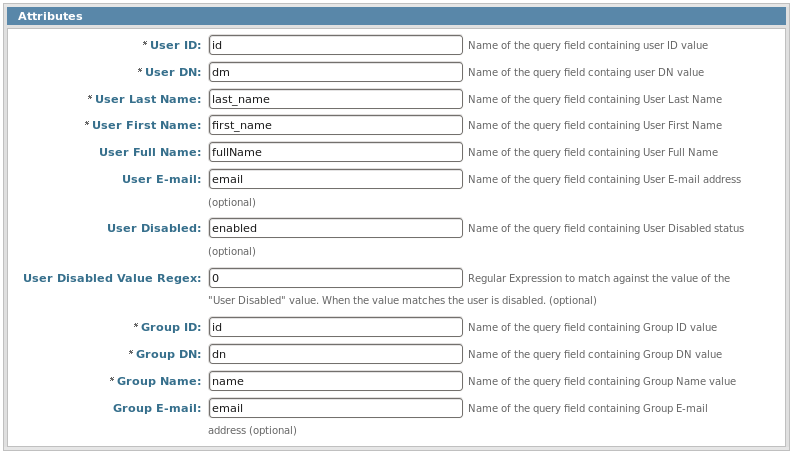Focus User Disabled Value Regex input
The width and height of the screenshot is (793, 454).
click(x=335, y=278)
